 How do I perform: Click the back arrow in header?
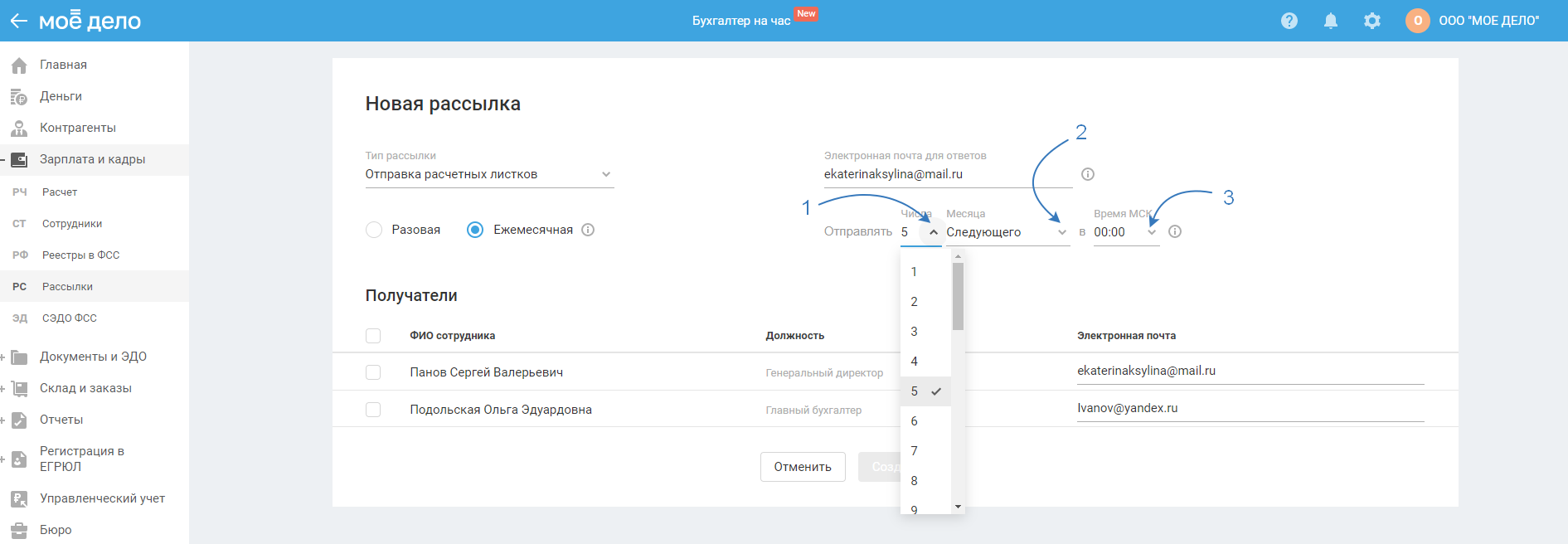click(x=18, y=21)
